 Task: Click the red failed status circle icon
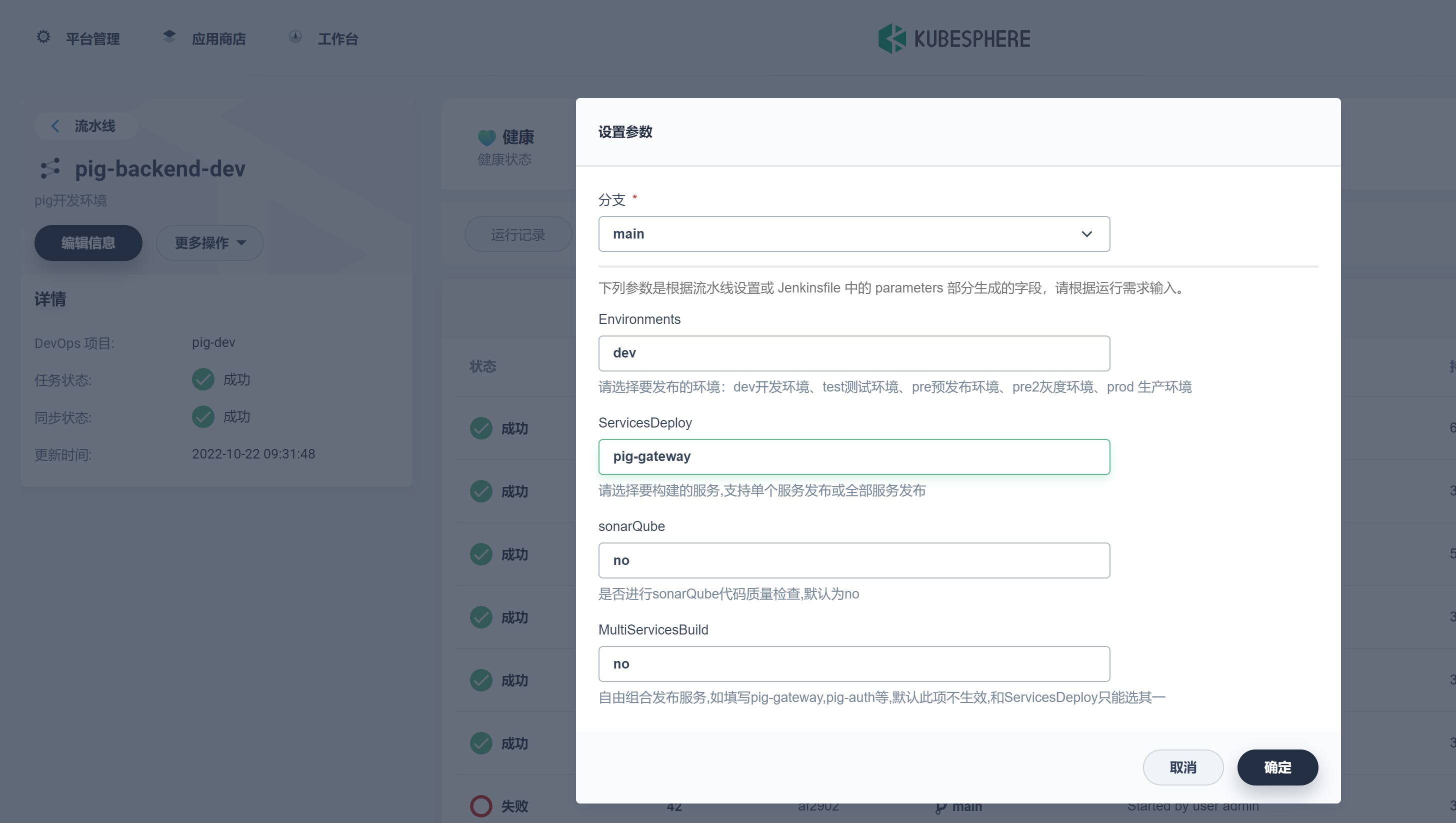(481, 805)
